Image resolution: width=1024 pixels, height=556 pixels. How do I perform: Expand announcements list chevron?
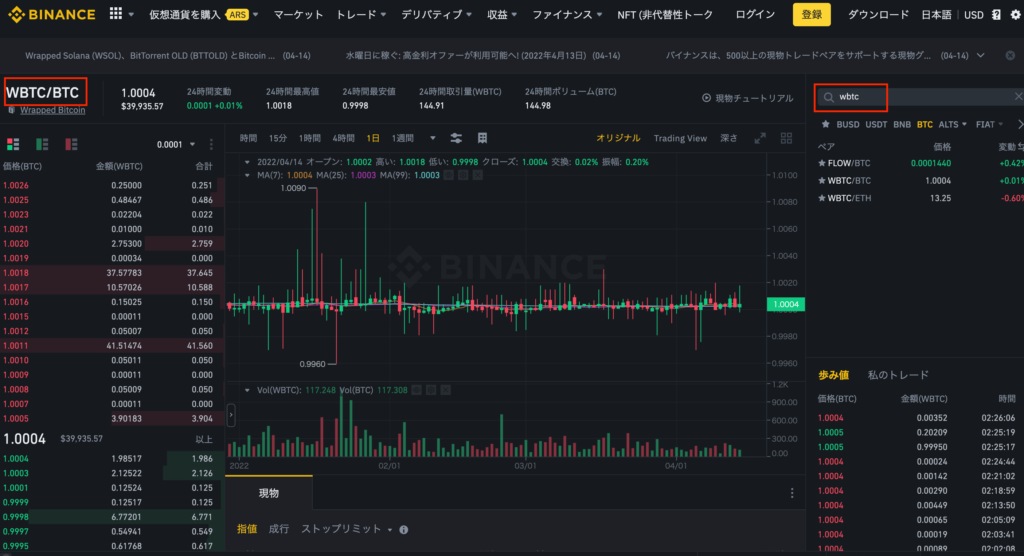click(x=980, y=56)
